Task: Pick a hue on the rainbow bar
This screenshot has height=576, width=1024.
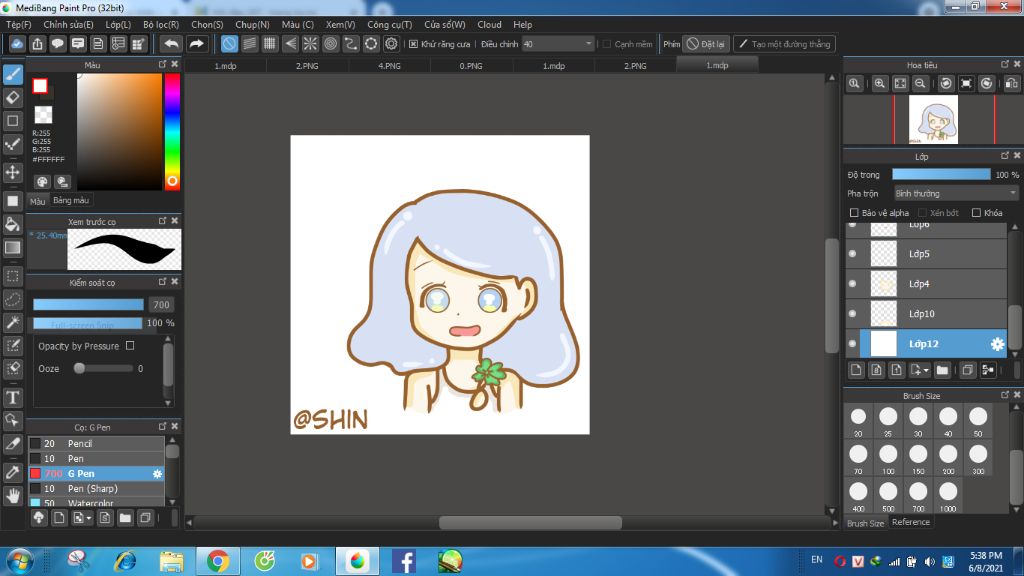Action: (x=172, y=131)
